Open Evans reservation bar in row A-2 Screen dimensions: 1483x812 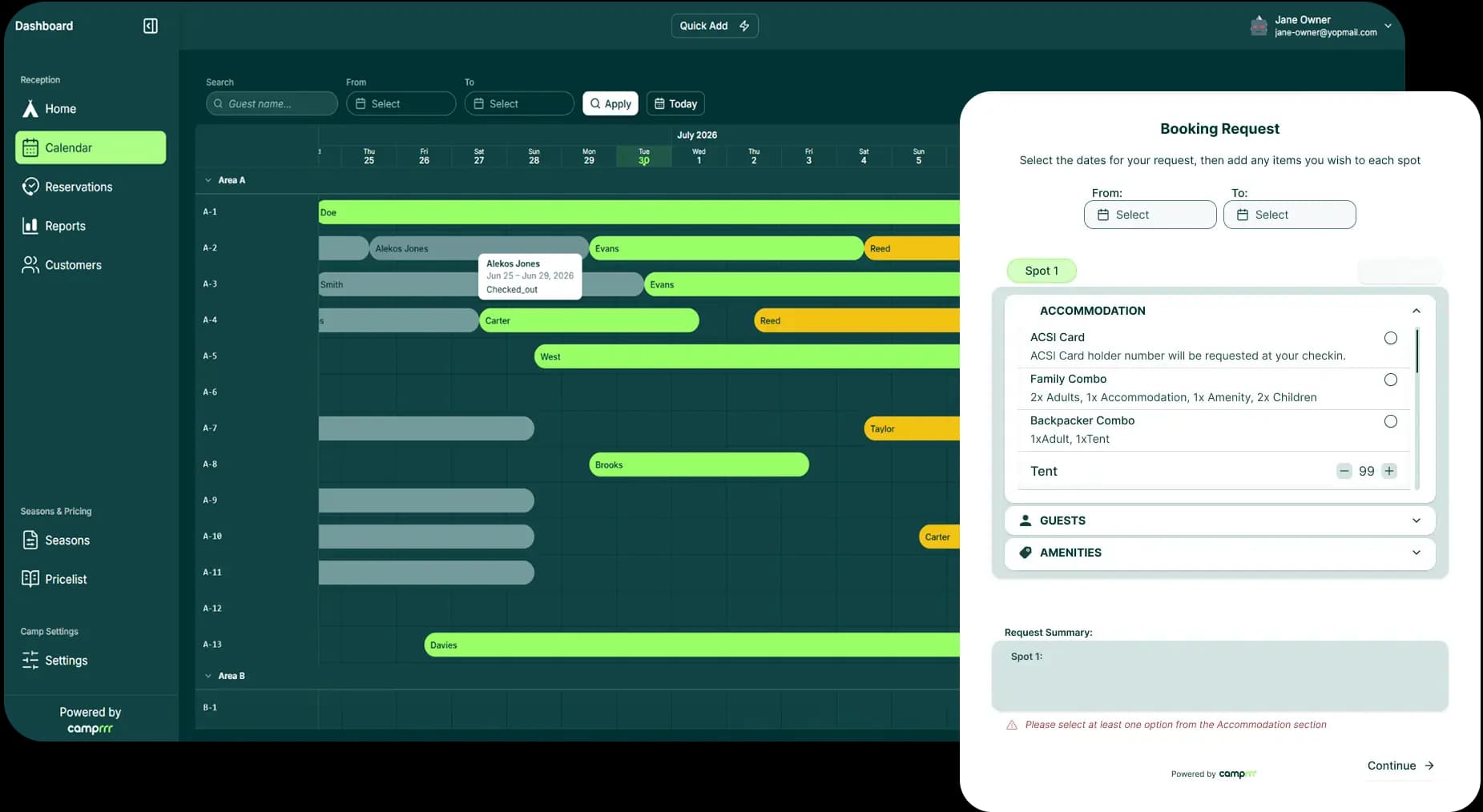click(x=727, y=248)
